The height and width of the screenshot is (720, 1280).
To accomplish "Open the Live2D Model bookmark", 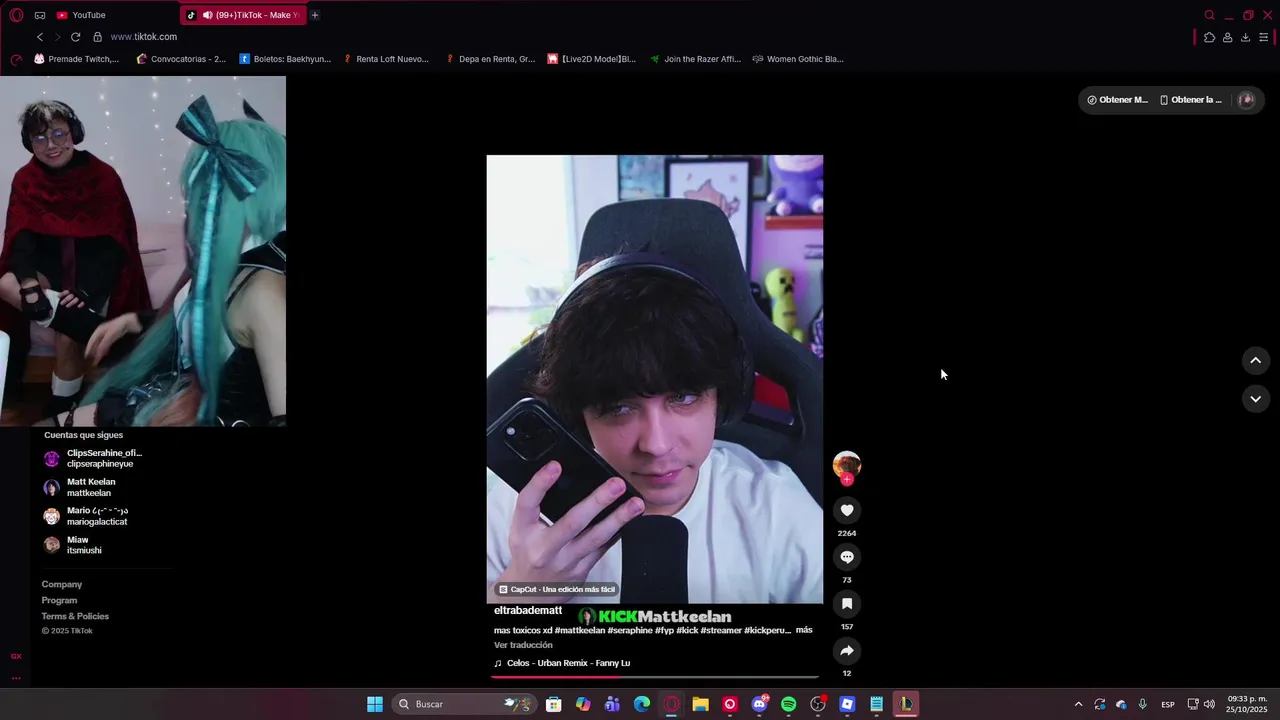I will tap(591, 59).
